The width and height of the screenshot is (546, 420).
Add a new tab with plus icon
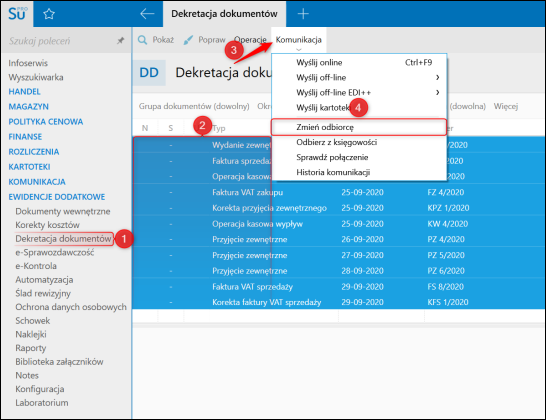coord(303,14)
